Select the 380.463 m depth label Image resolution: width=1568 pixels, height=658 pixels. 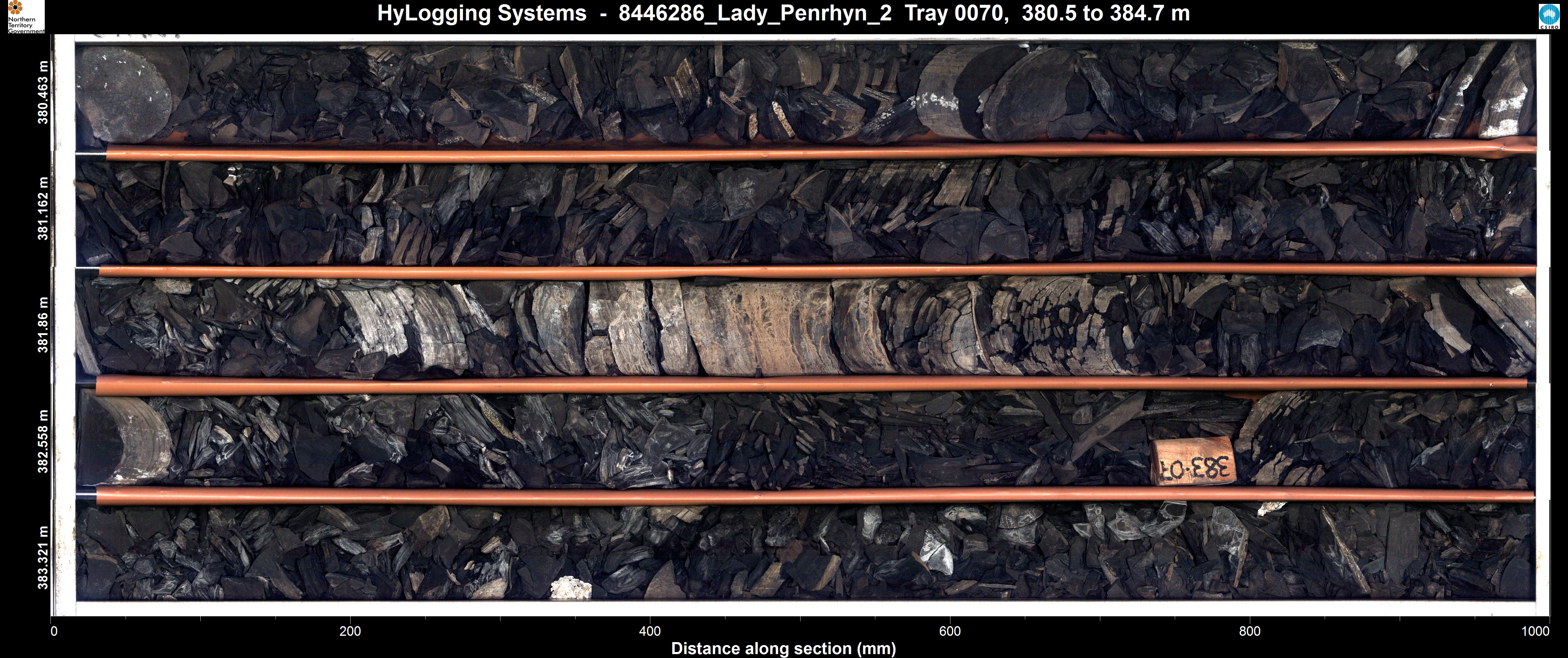pos(43,92)
